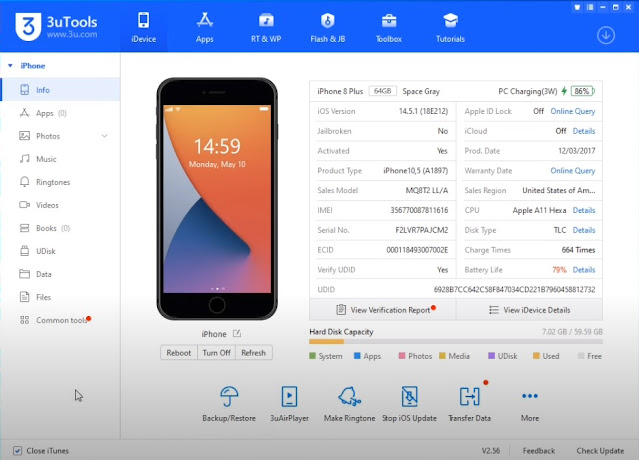Click View iDevice Details

(x=529, y=310)
